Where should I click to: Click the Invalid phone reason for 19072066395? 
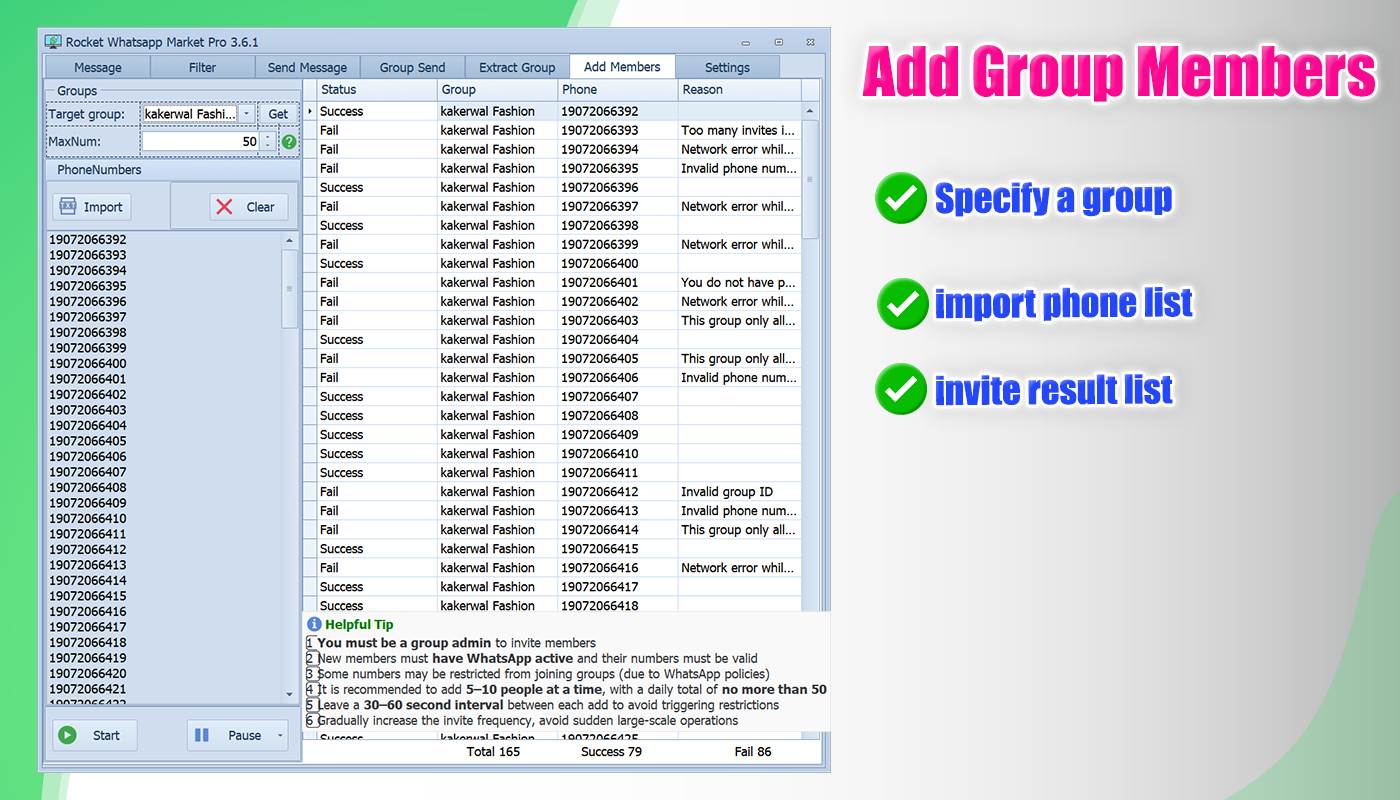[x=739, y=168]
